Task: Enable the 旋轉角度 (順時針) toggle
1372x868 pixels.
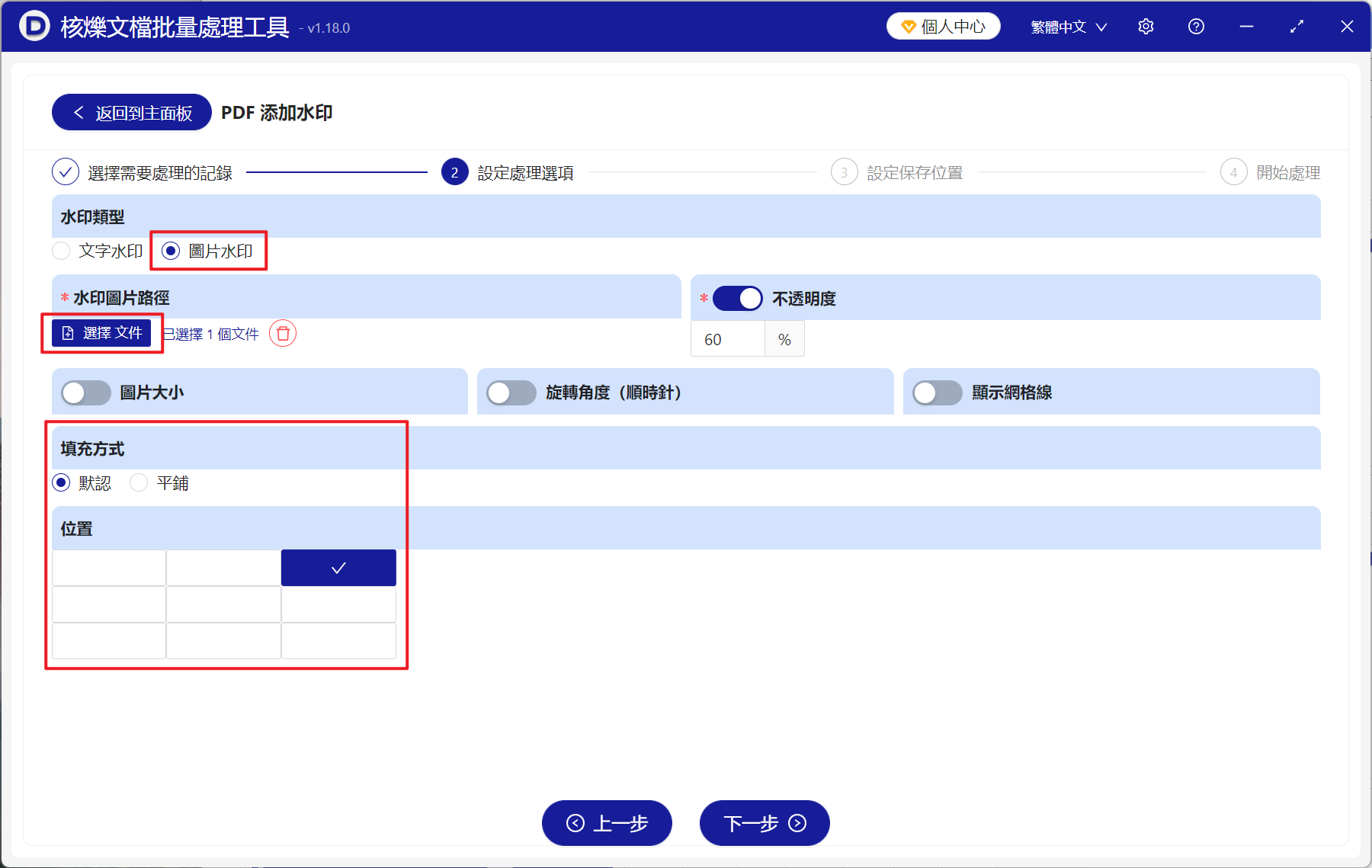Action: tap(511, 392)
